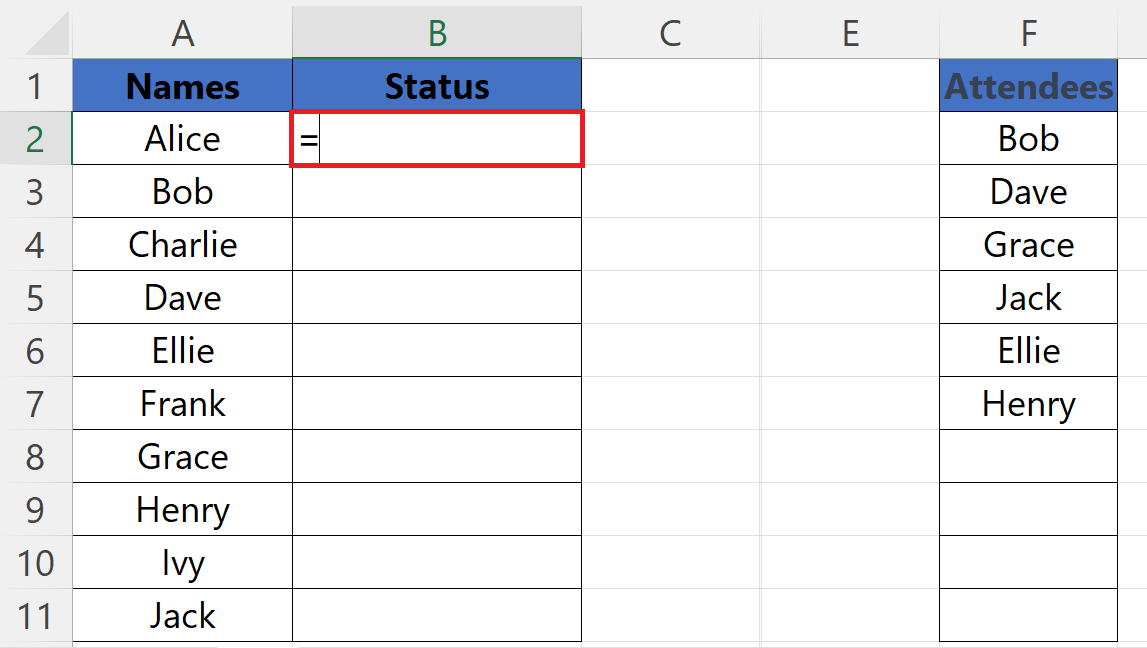Select the cell containing Alice

(181, 138)
